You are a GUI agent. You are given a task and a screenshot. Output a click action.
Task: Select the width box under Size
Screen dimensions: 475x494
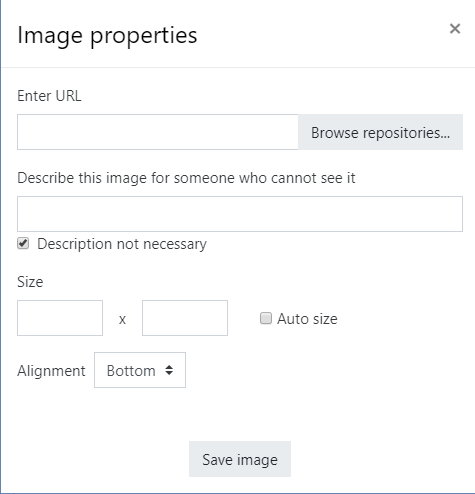coord(60,318)
